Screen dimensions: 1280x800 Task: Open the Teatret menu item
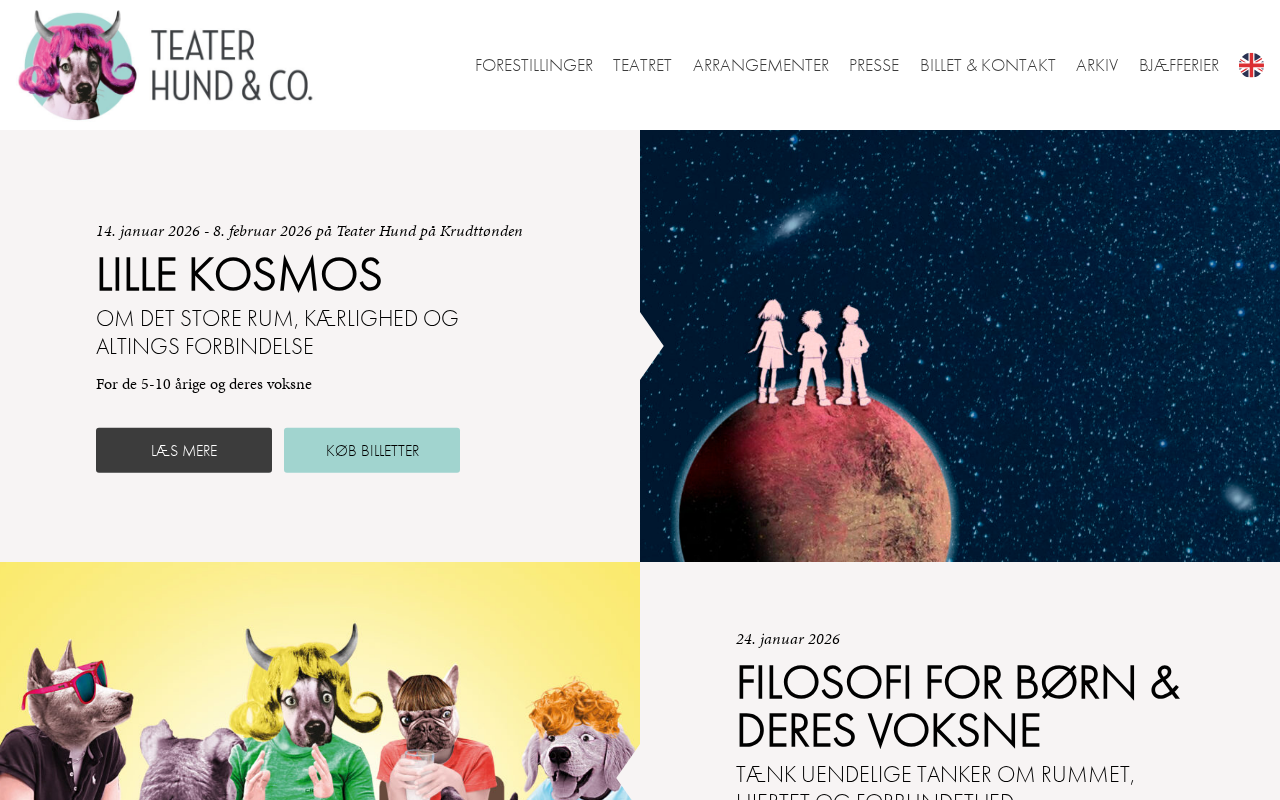point(642,65)
